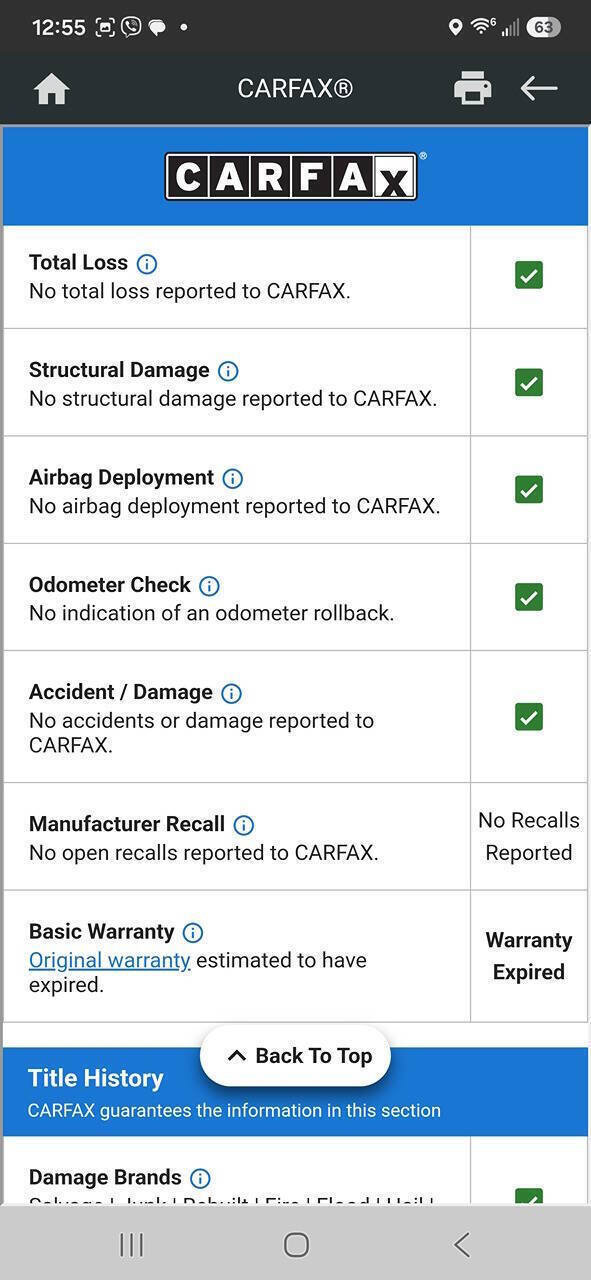Open info icon beside Airbag Deployment

[233, 478]
